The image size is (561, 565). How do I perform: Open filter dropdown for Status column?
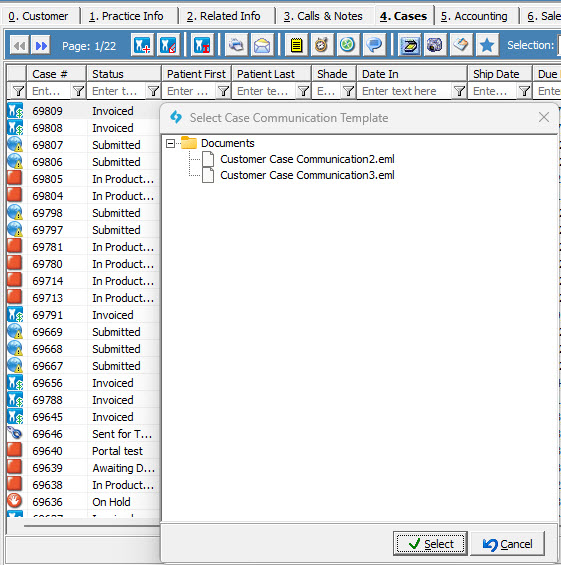click(x=153, y=91)
